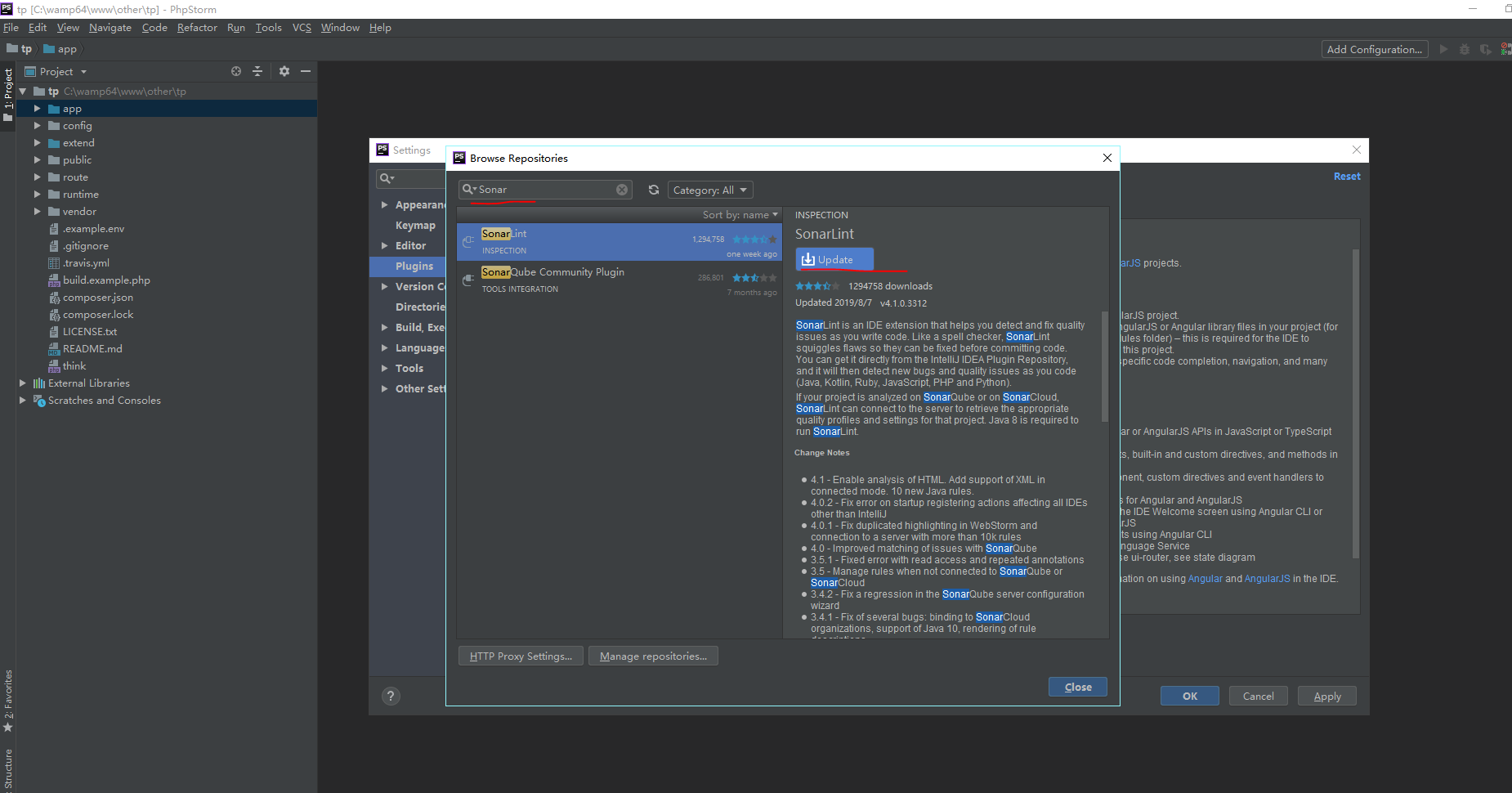Clear the Sonar search text with the X icon
1512x793 pixels.
point(622,190)
